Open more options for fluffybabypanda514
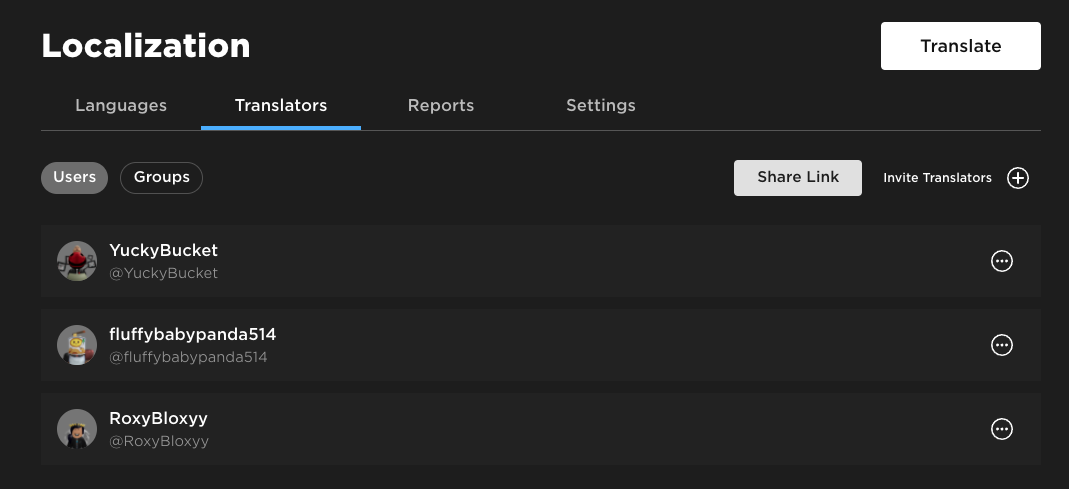 (1001, 345)
